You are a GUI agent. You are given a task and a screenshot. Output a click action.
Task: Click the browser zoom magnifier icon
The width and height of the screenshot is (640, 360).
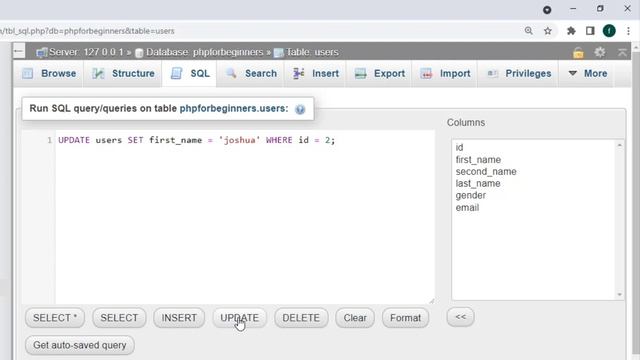click(x=529, y=31)
